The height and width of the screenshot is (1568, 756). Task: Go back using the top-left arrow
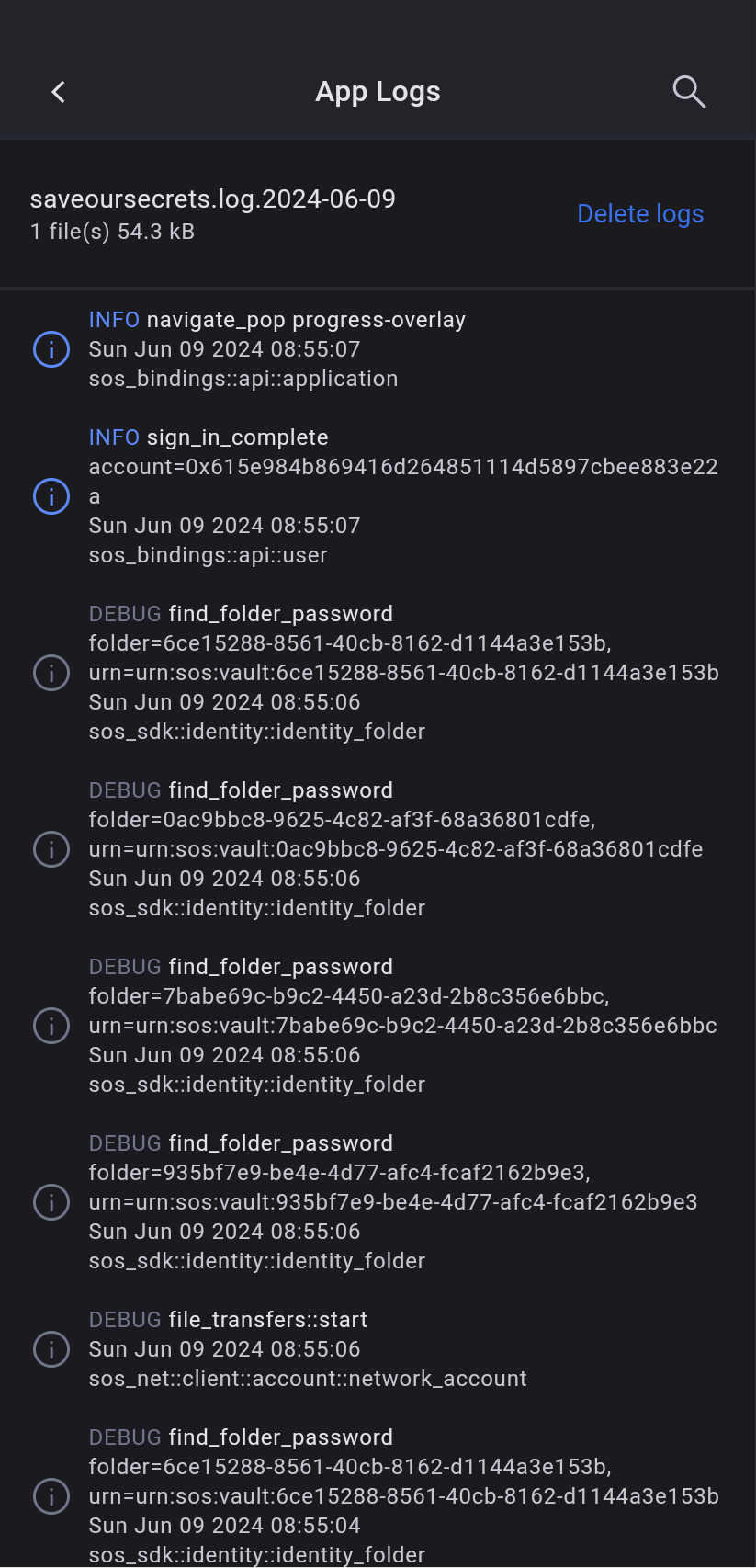pos(58,92)
